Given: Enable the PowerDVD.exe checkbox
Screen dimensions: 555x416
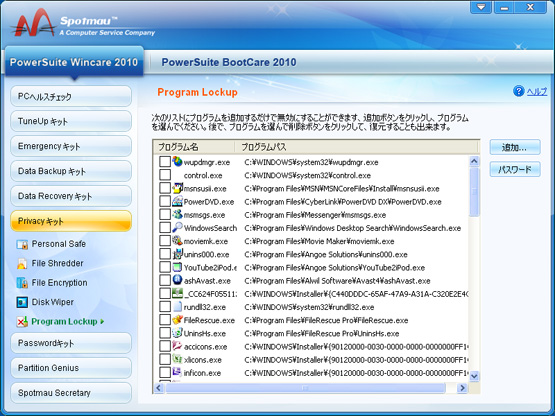Looking at the screenshot, I should coord(165,201).
